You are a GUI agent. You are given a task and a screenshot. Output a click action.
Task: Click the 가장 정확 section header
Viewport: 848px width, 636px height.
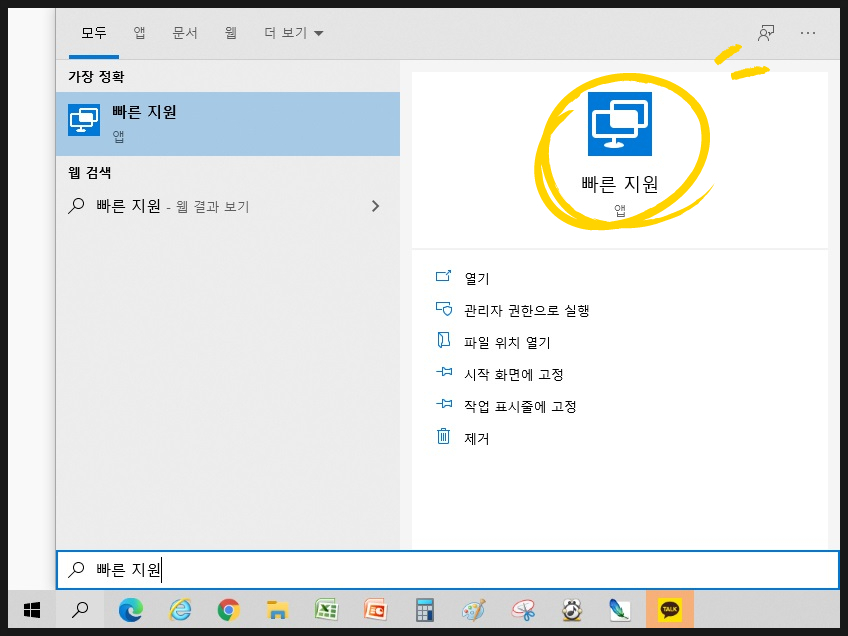click(96, 77)
